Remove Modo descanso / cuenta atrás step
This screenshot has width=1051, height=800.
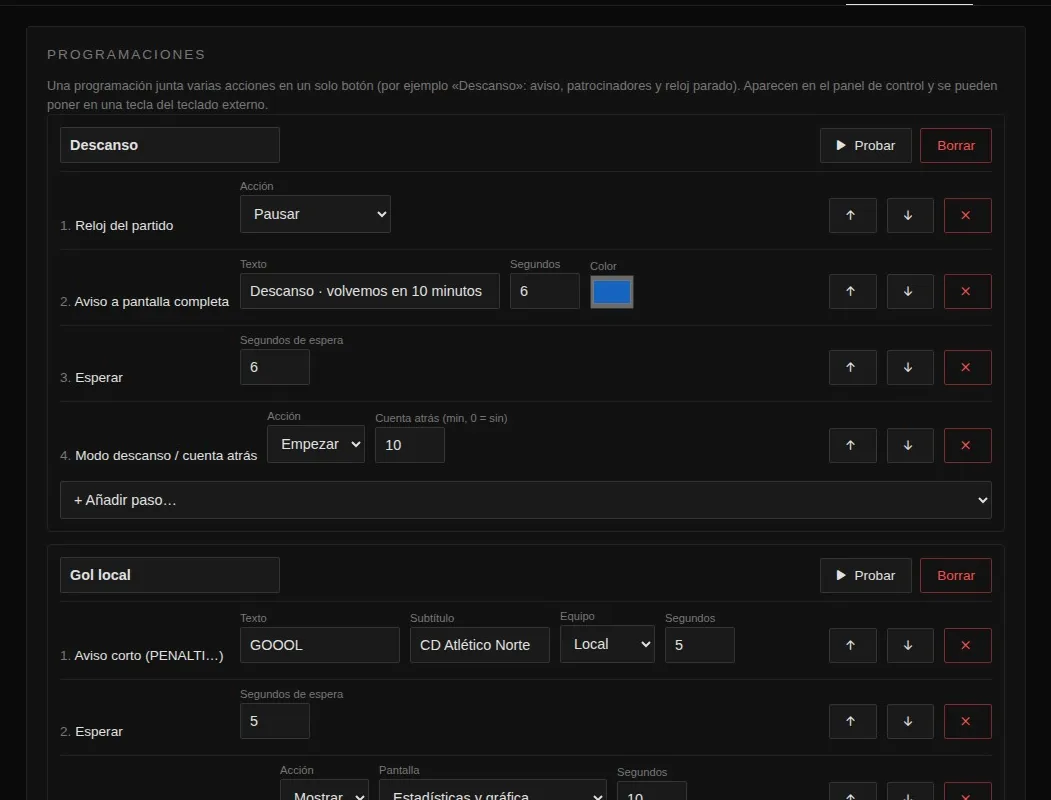(967, 446)
